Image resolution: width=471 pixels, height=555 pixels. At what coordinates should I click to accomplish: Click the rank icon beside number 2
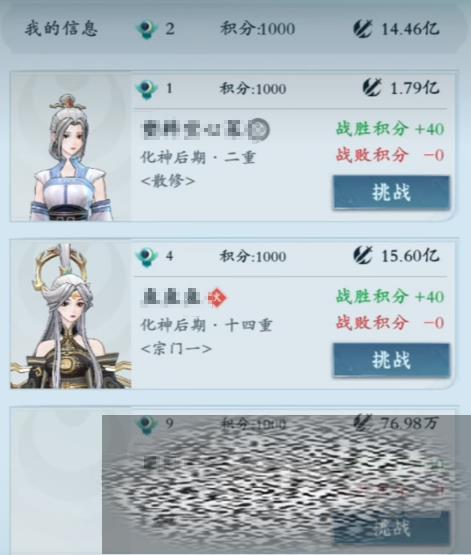(x=147, y=29)
